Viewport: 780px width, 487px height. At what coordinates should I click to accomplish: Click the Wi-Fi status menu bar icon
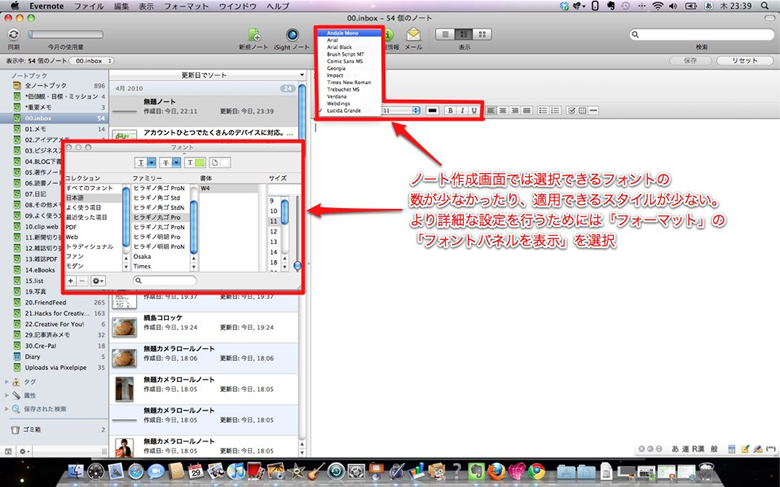[x=658, y=6]
